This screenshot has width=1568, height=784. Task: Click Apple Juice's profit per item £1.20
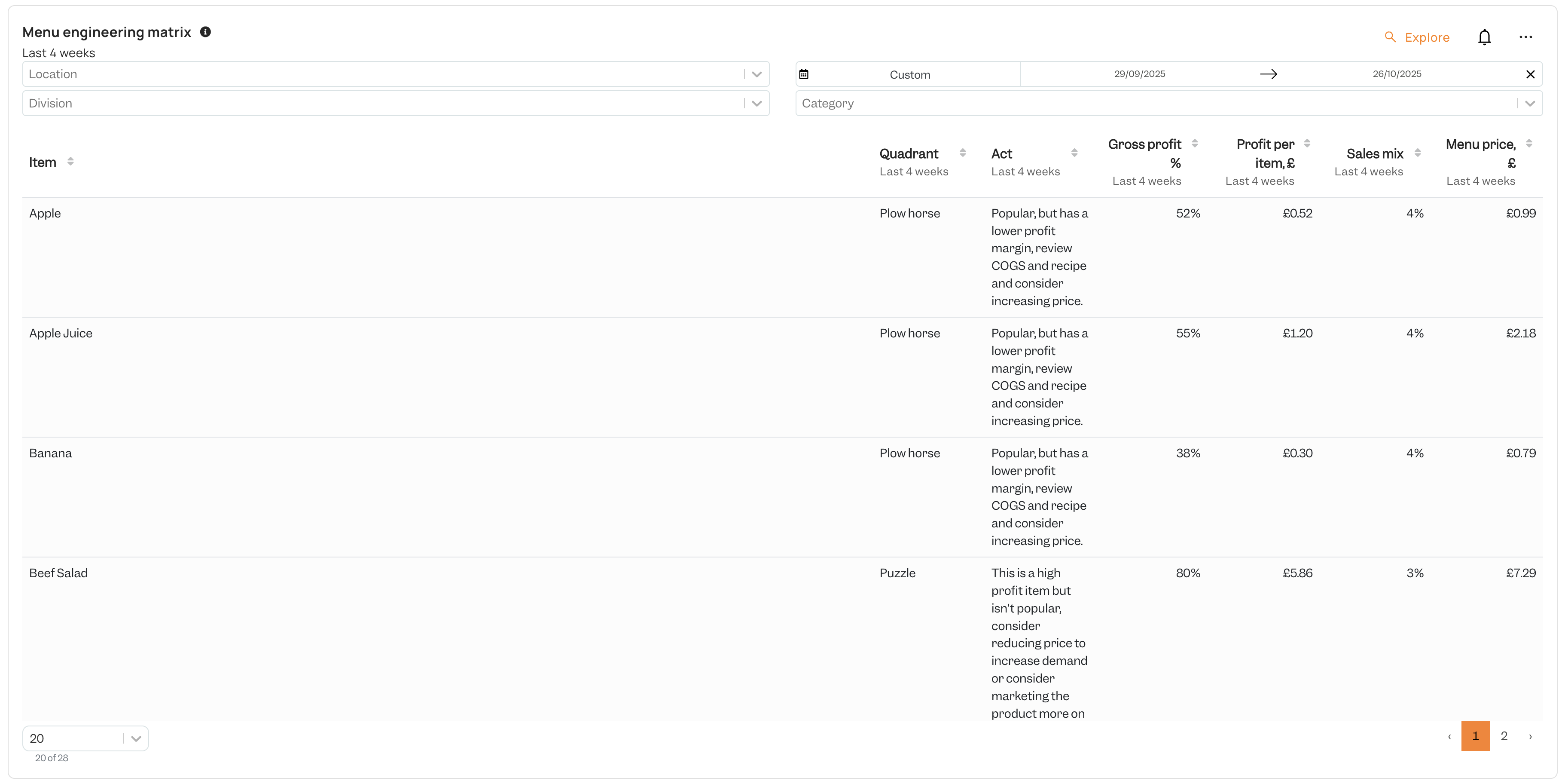[x=1297, y=333]
